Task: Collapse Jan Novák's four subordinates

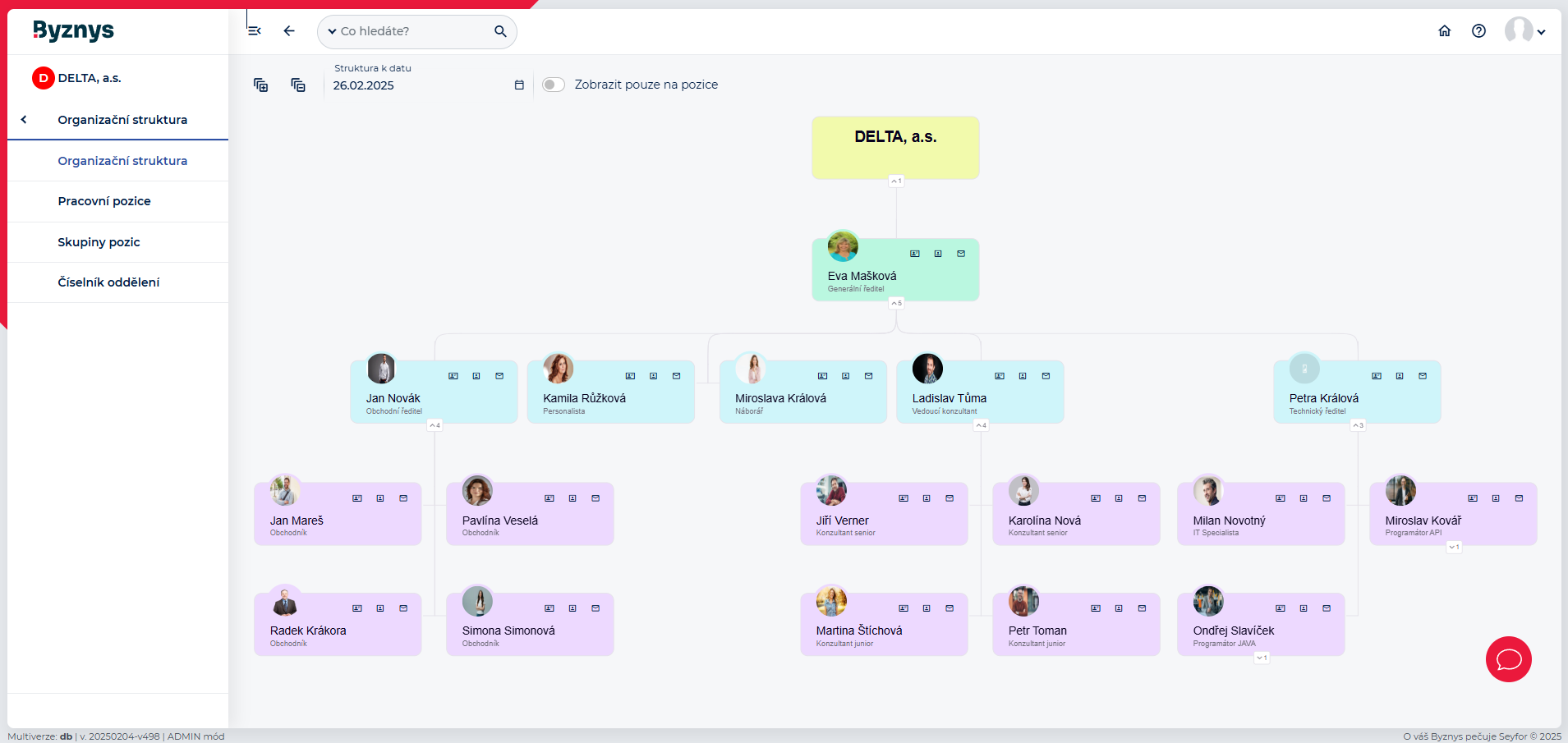Action: (x=435, y=425)
